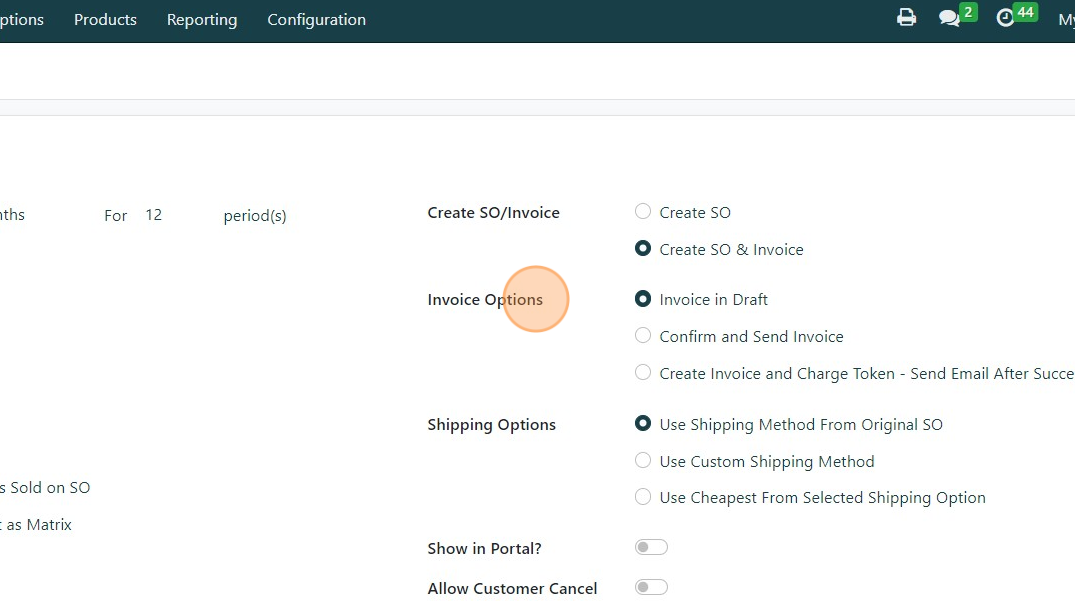The height and width of the screenshot is (601, 1075).
Task: Open the activities clock icon
Action: point(1005,18)
